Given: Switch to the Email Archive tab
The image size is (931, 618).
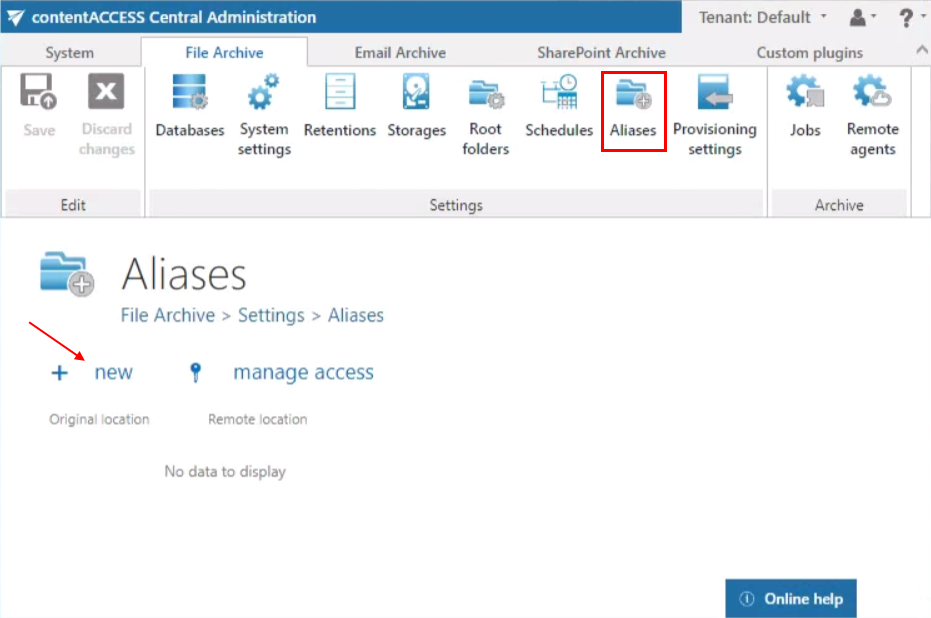Looking at the screenshot, I should pyautogui.click(x=400, y=52).
